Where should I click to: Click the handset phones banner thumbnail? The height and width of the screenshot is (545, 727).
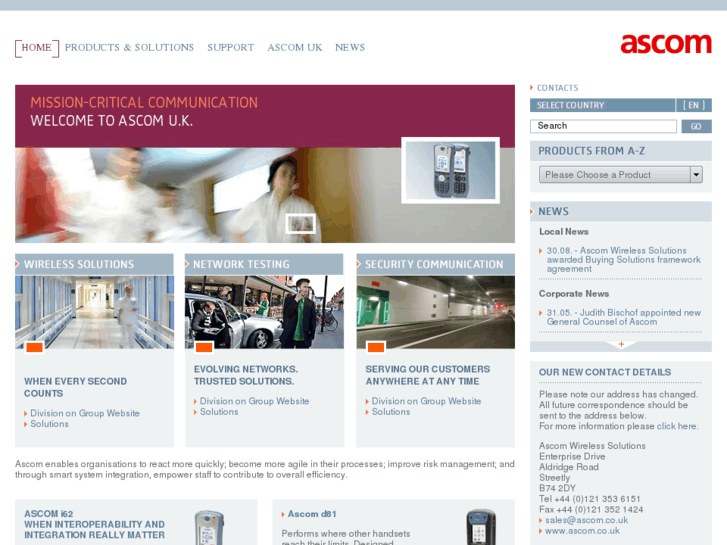coord(450,170)
